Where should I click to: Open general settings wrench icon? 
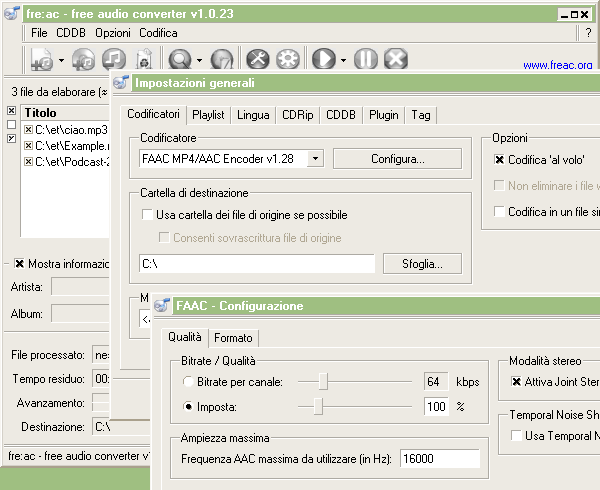coord(257,60)
